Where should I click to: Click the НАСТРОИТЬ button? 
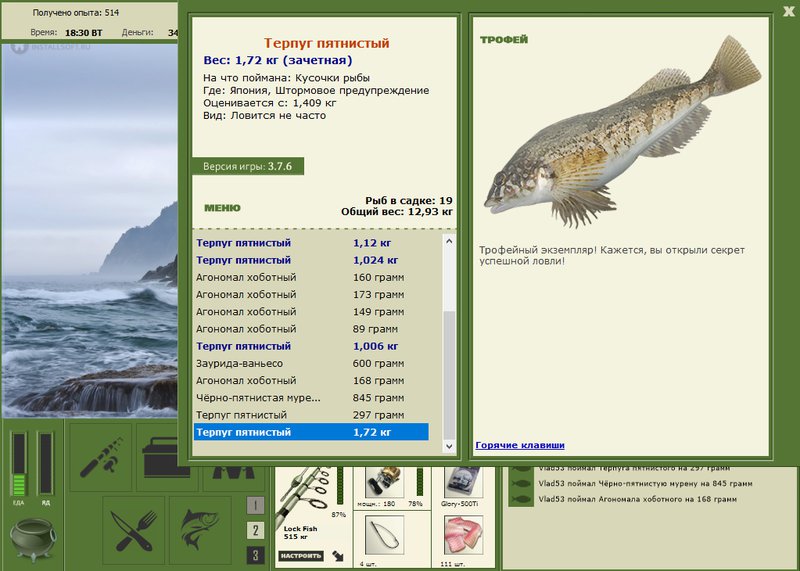click(301, 556)
